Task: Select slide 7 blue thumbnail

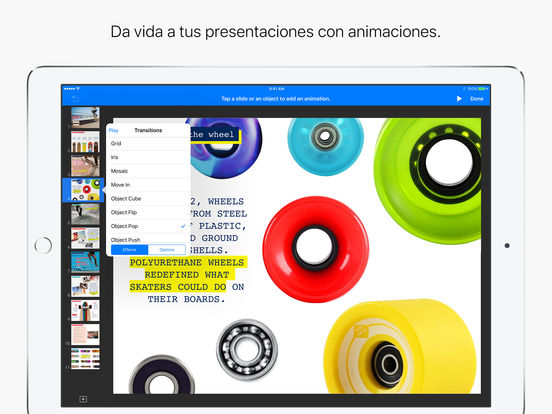Action: (85, 262)
